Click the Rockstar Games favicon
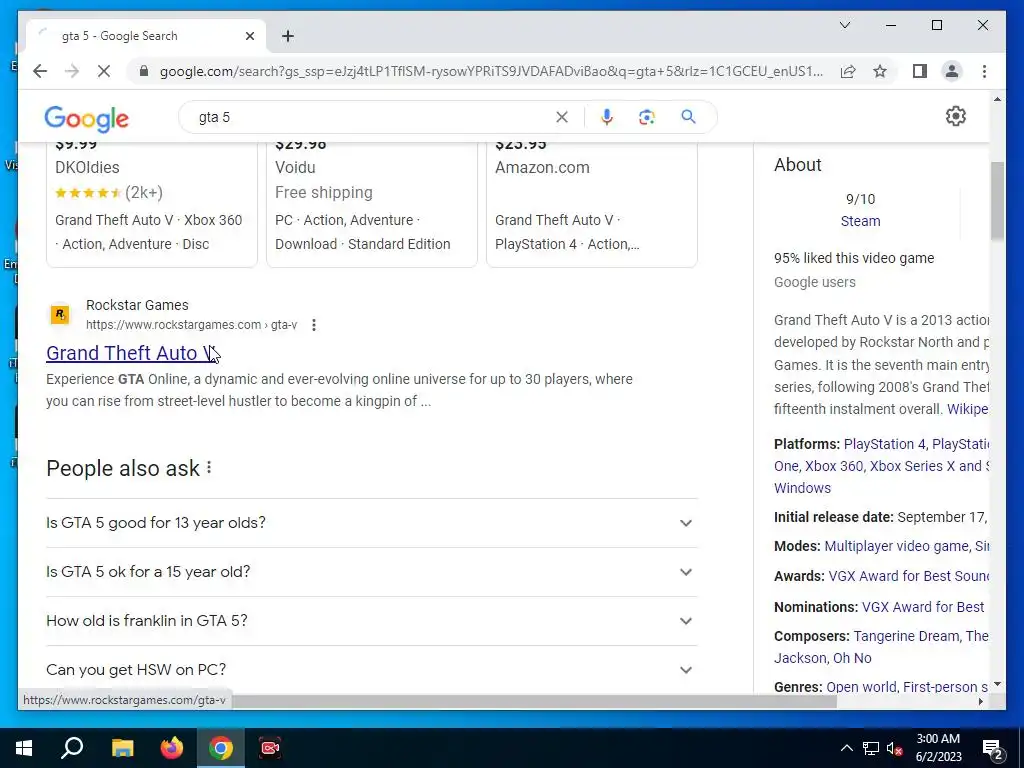This screenshot has width=1024, height=768. (x=60, y=315)
